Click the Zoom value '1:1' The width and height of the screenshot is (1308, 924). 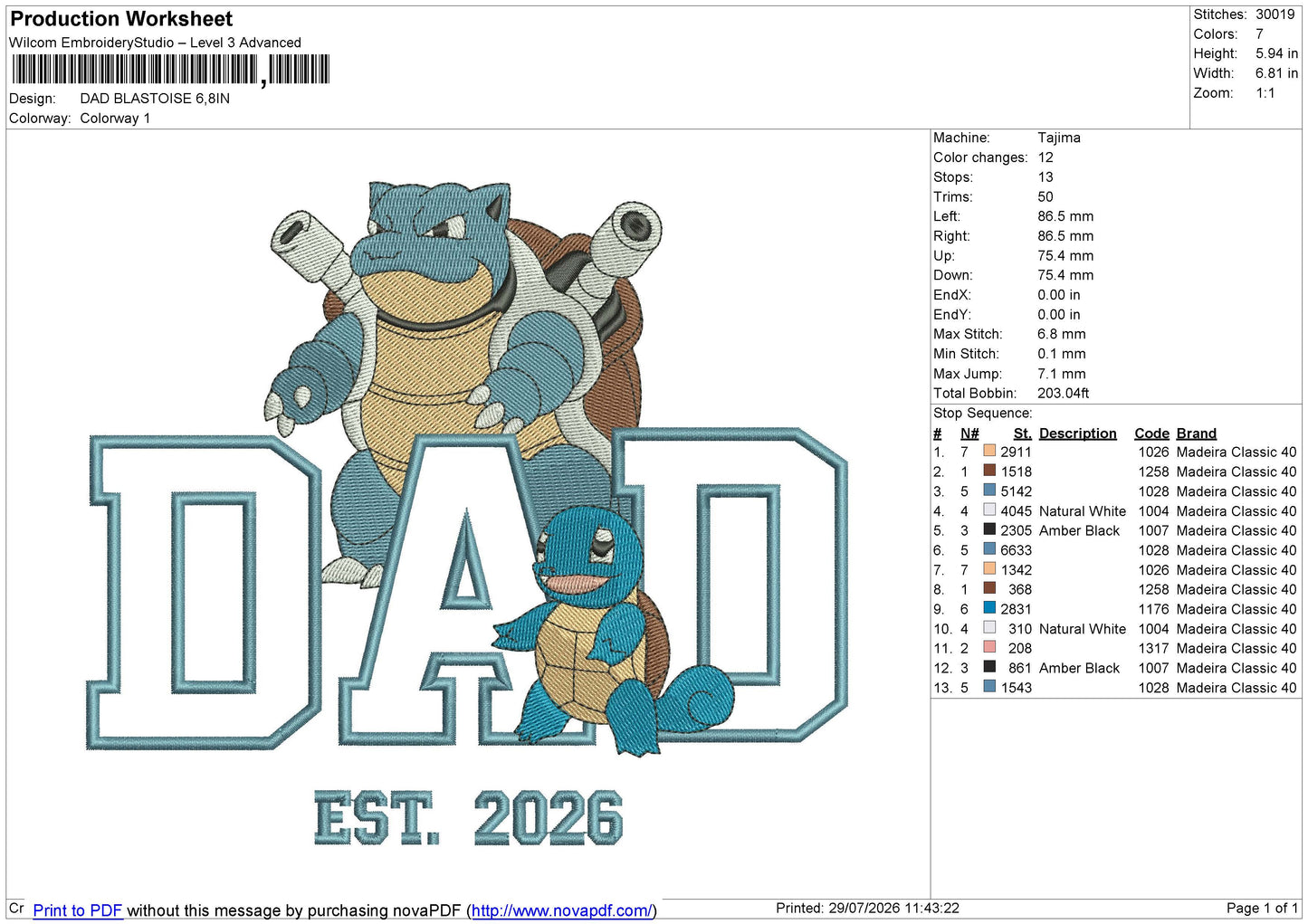[x=1265, y=93]
